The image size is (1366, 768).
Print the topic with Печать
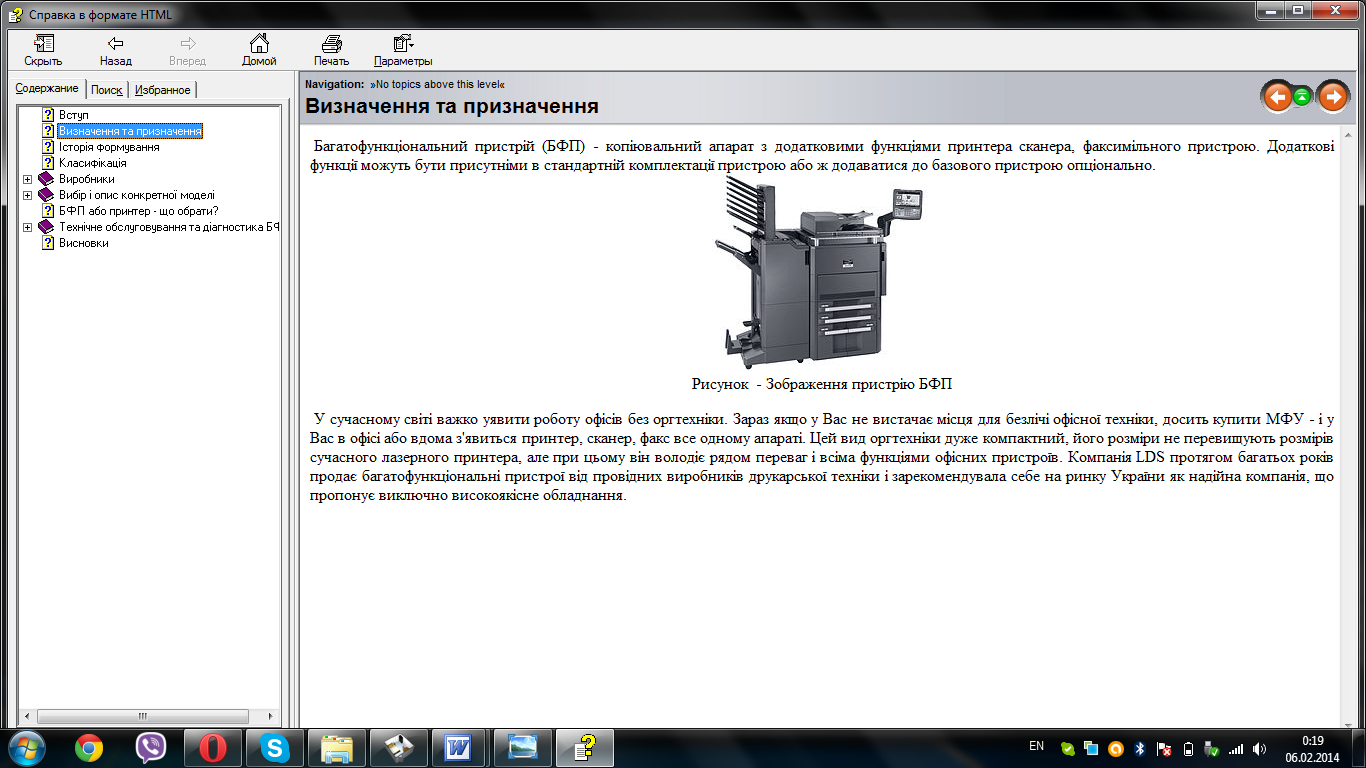click(x=331, y=51)
